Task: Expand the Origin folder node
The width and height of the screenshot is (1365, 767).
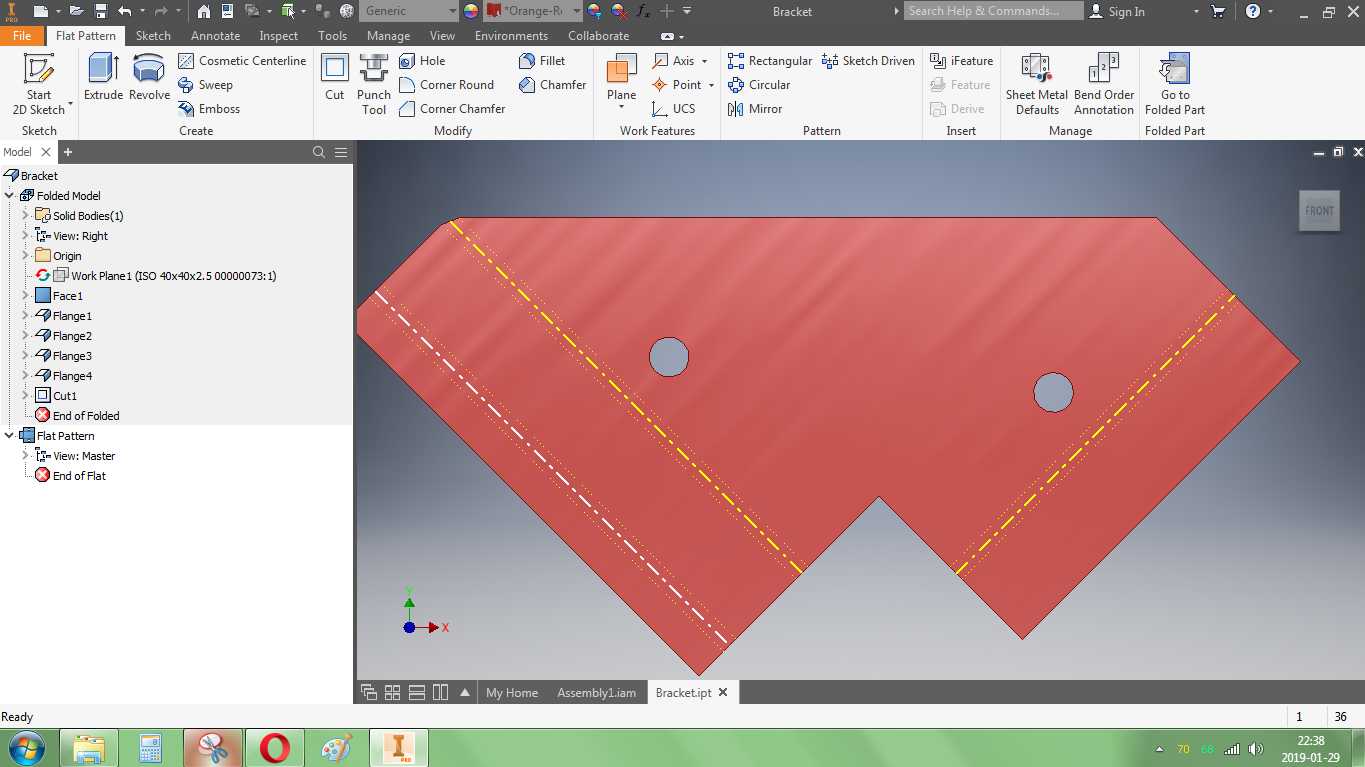Action: (x=26, y=256)
